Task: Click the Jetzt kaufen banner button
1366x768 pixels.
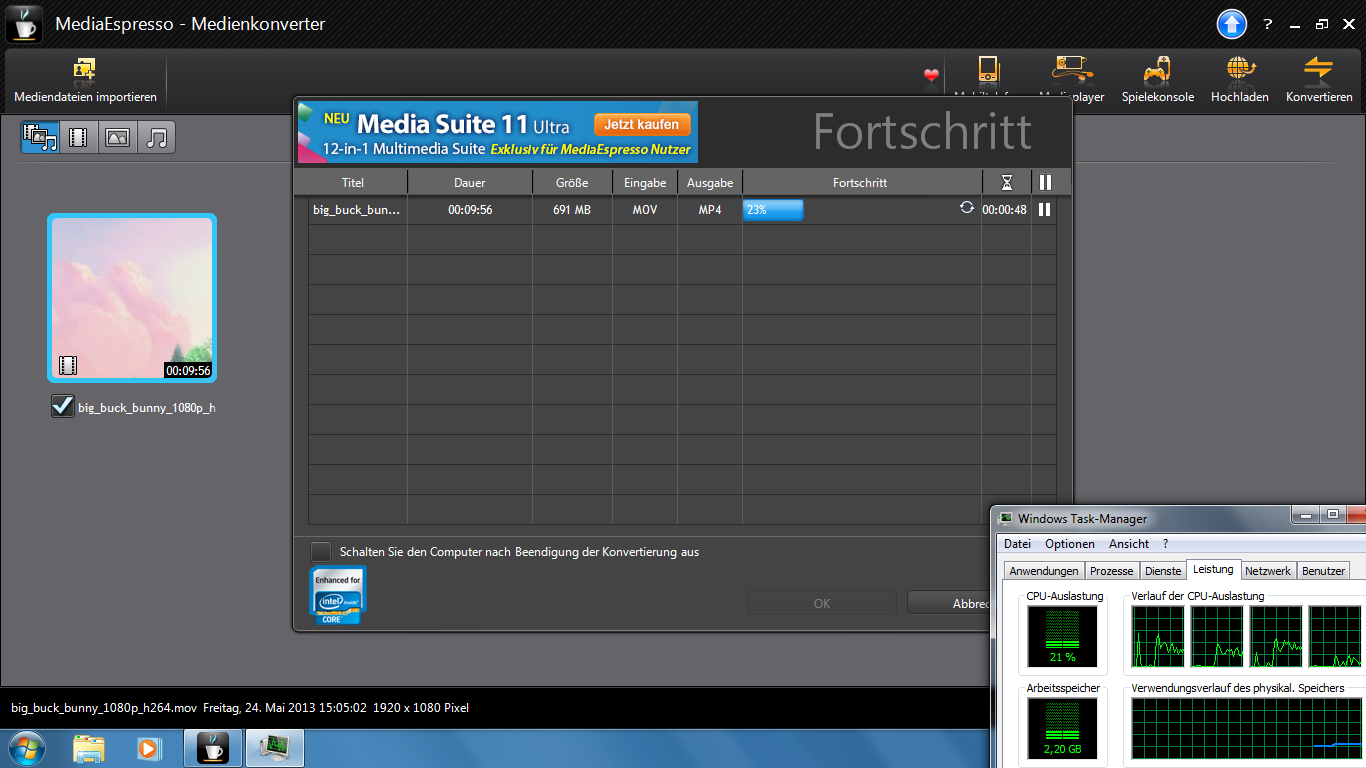Action: tap(642, 125)
